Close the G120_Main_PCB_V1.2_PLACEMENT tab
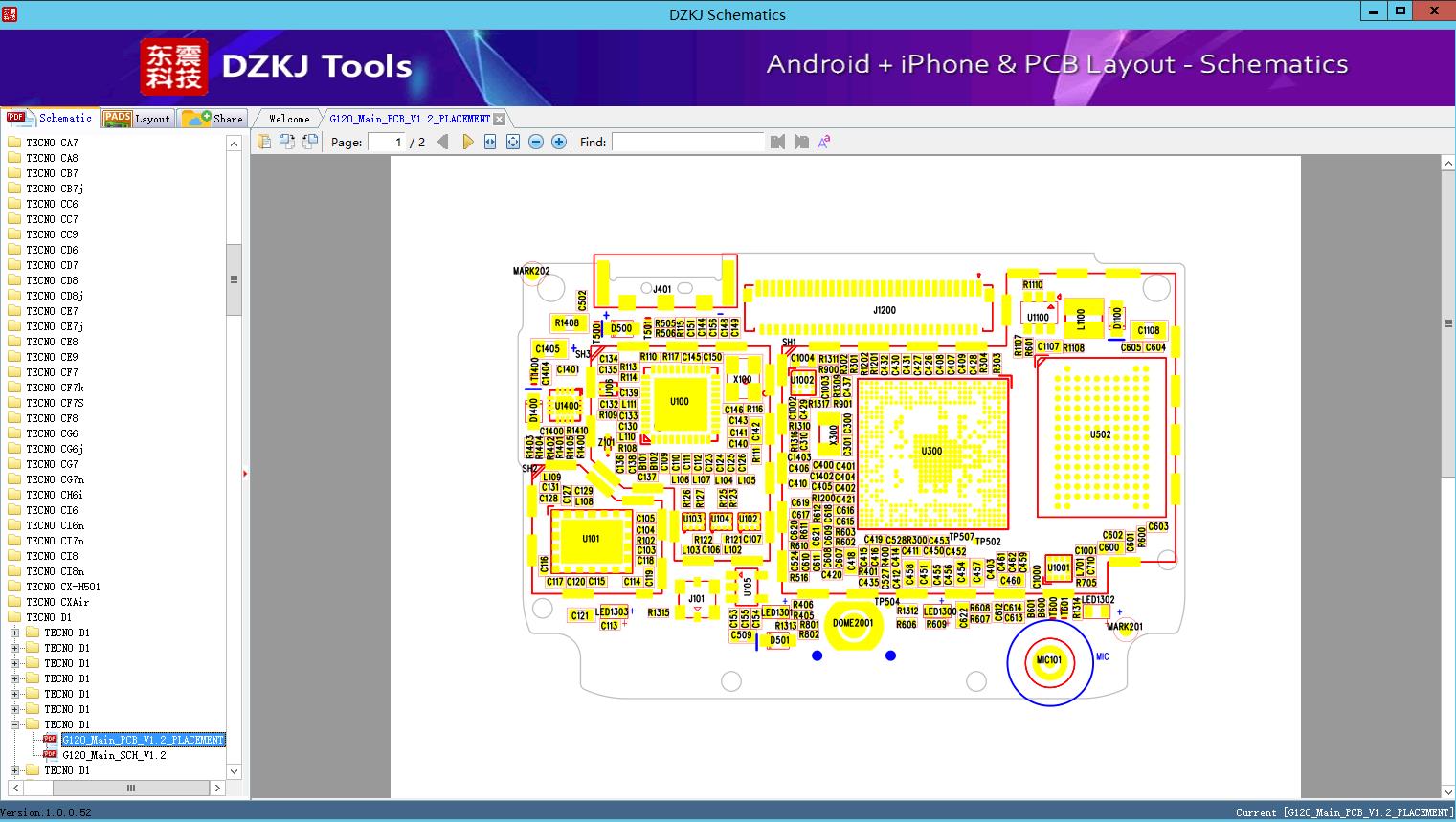Image resolution: width=1456 pixels, height=822 pixels. 499,119
